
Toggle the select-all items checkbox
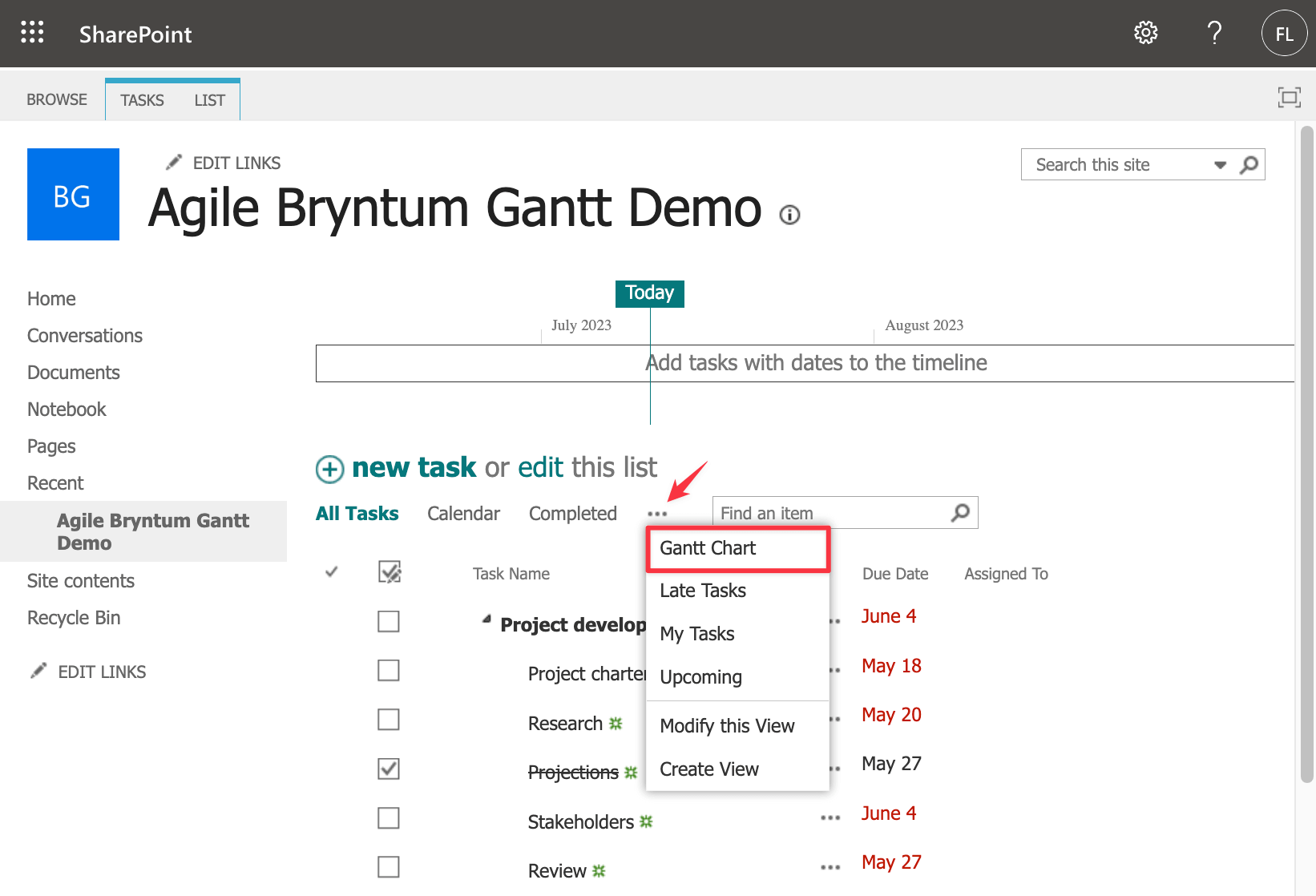coord(390,572)
